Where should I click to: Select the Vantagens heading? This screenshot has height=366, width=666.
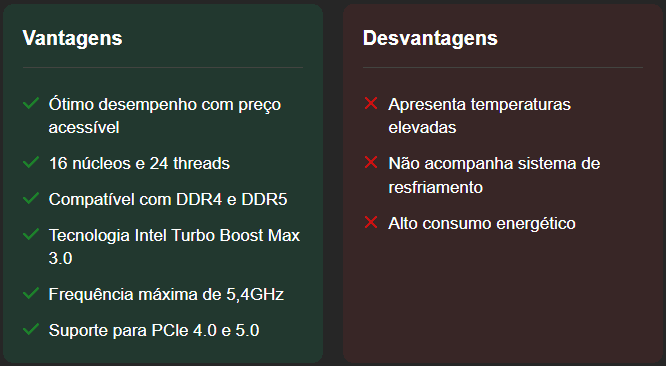(72, 38)
